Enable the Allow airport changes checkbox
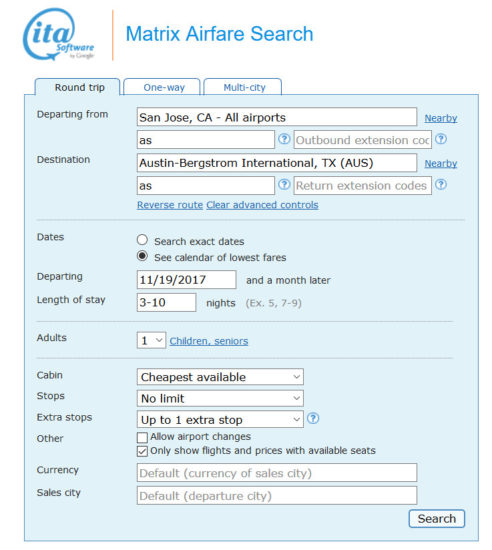This screenshot has height=550, width=492. (142, 437)
